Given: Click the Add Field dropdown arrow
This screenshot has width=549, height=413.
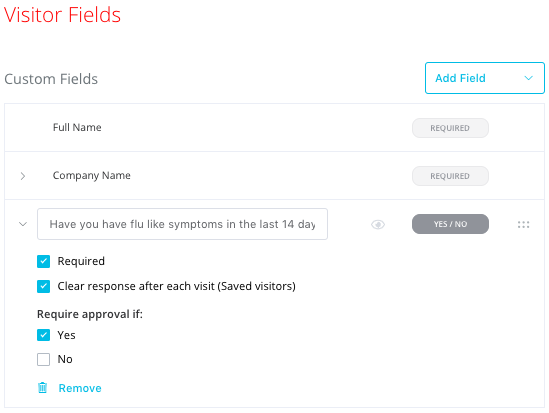Looking at the screenshot, I should 528,78.
